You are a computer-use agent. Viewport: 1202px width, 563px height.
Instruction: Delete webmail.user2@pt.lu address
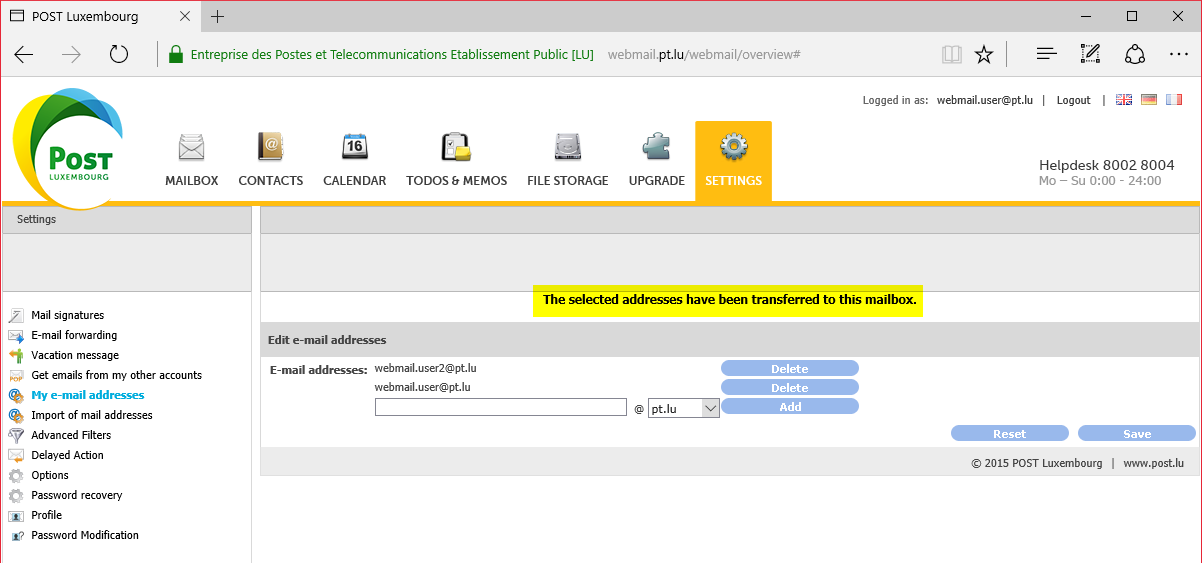click(x=789, y=368)
